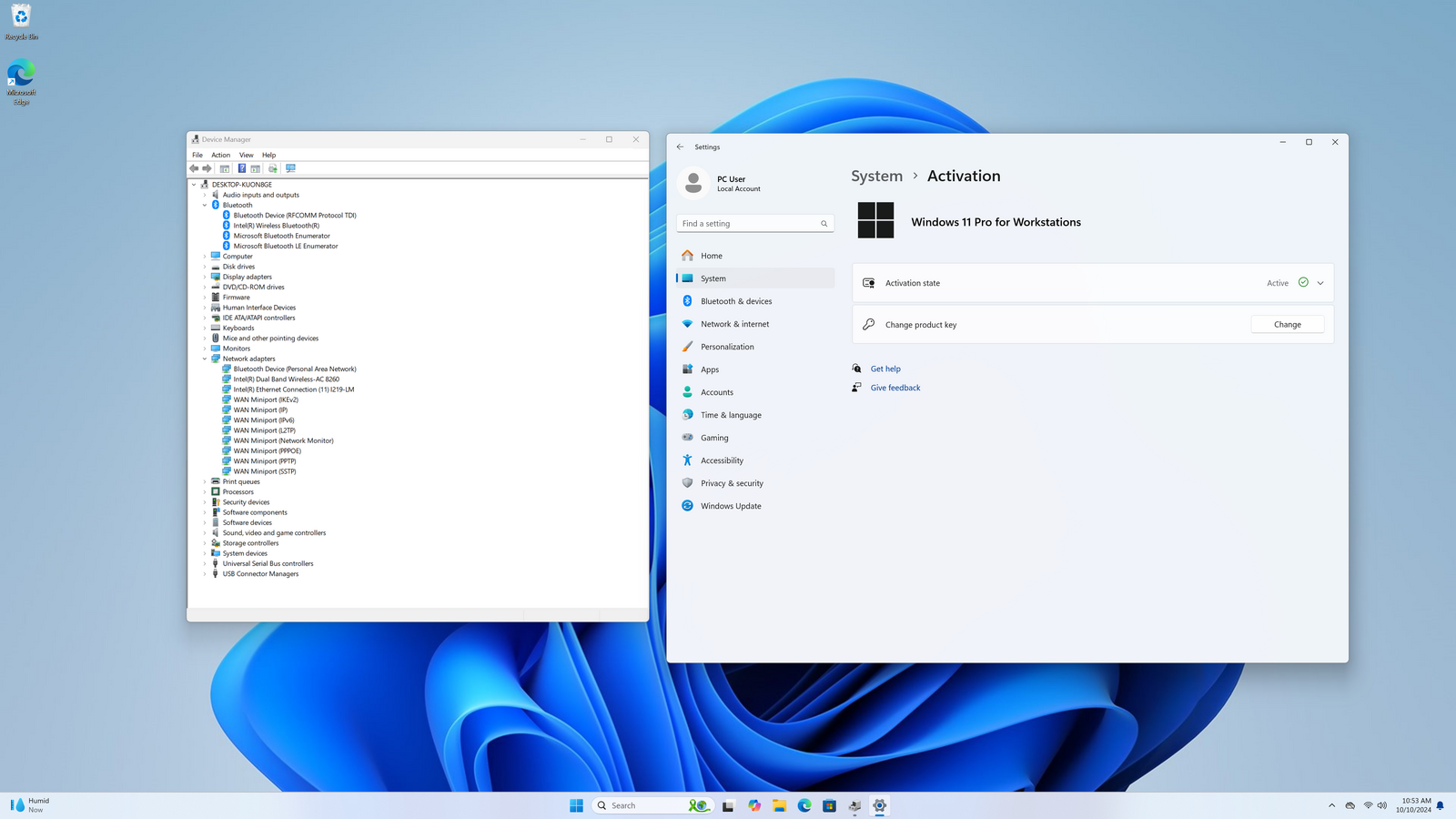Open Bluetooth & devices in Settings sidebar
This screenshot has height=819, width=1456.
[x=755, y=301]
